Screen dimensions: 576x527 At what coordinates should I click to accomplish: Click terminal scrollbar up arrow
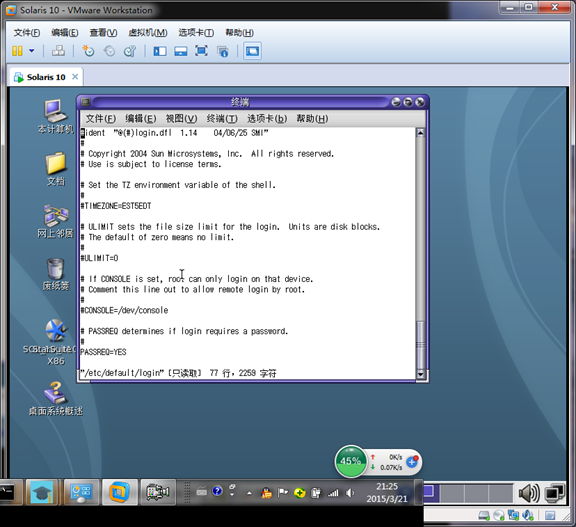coord(420,133)
